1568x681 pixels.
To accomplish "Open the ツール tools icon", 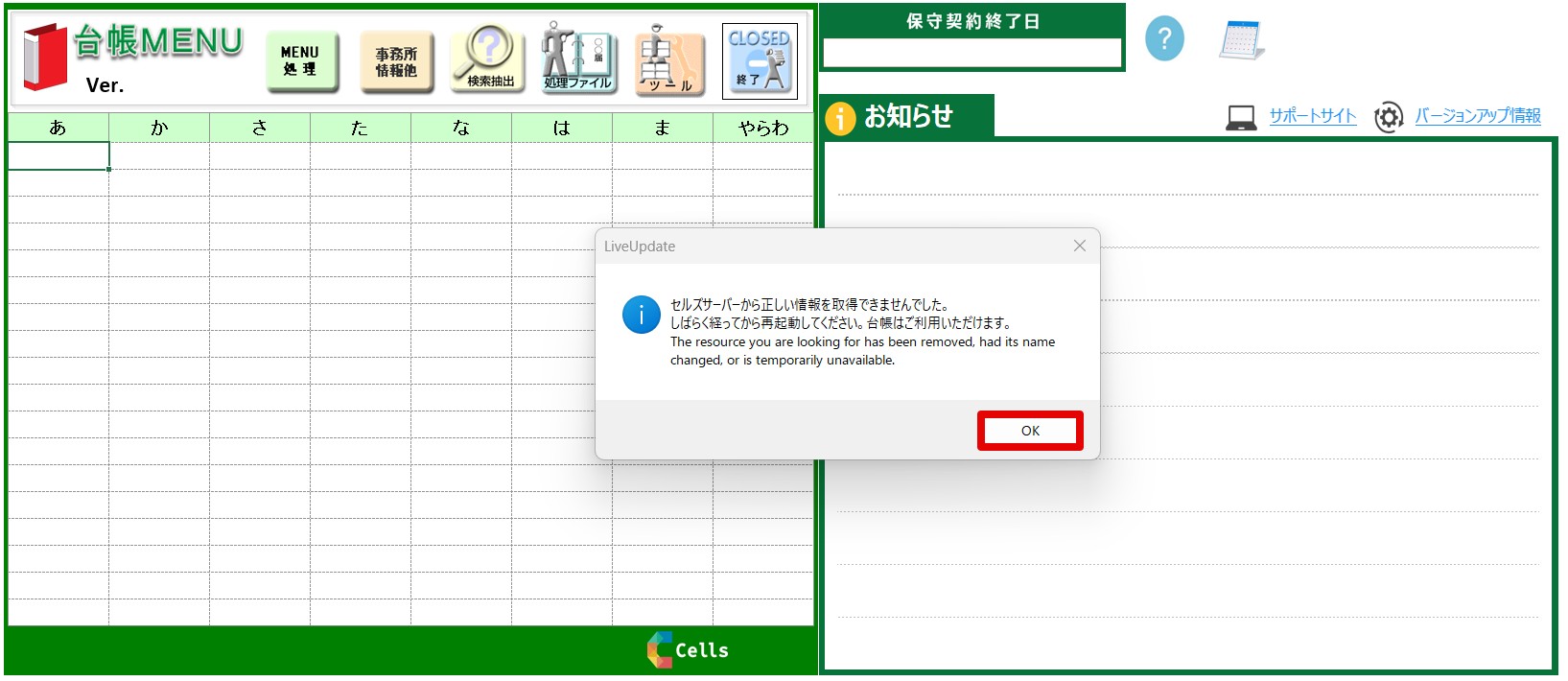I will coord(669,60).
